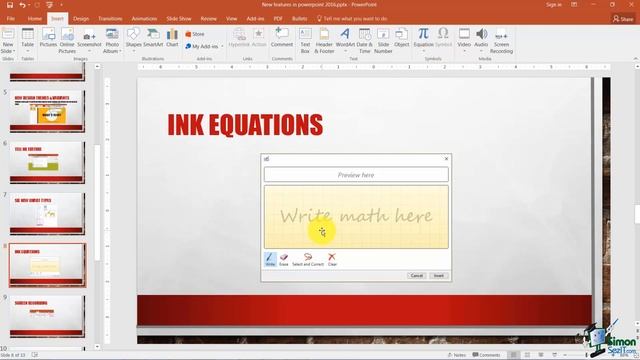Viewport: 640px width, 360px height.
Task: Expand My Add-ins dropdown
Action: [x=222, y=47]
